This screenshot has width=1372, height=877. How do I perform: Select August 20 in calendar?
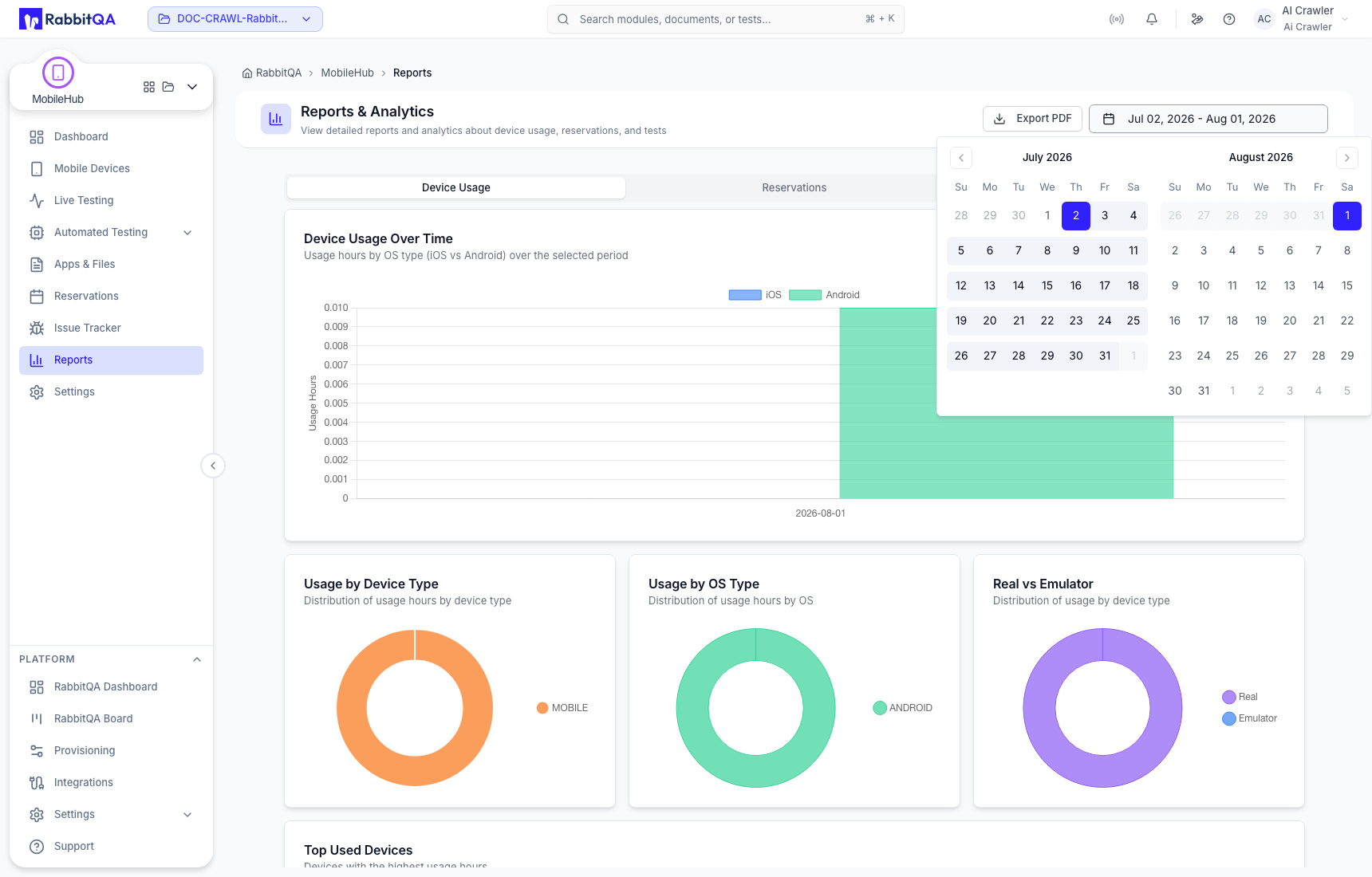point(1290,321)
